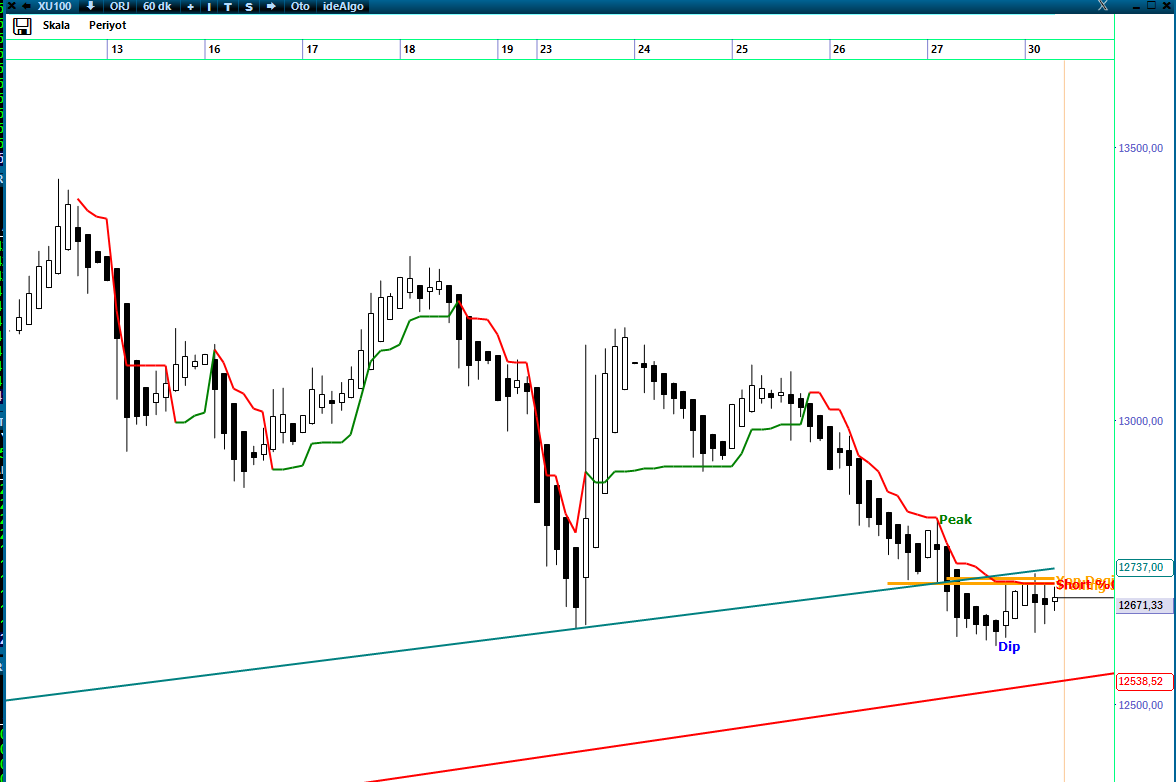The height and width of the screenshot is (782, 1176).
Task: Click the 'I' indicator toolbar icon
Action: click(x=209, y=6)
